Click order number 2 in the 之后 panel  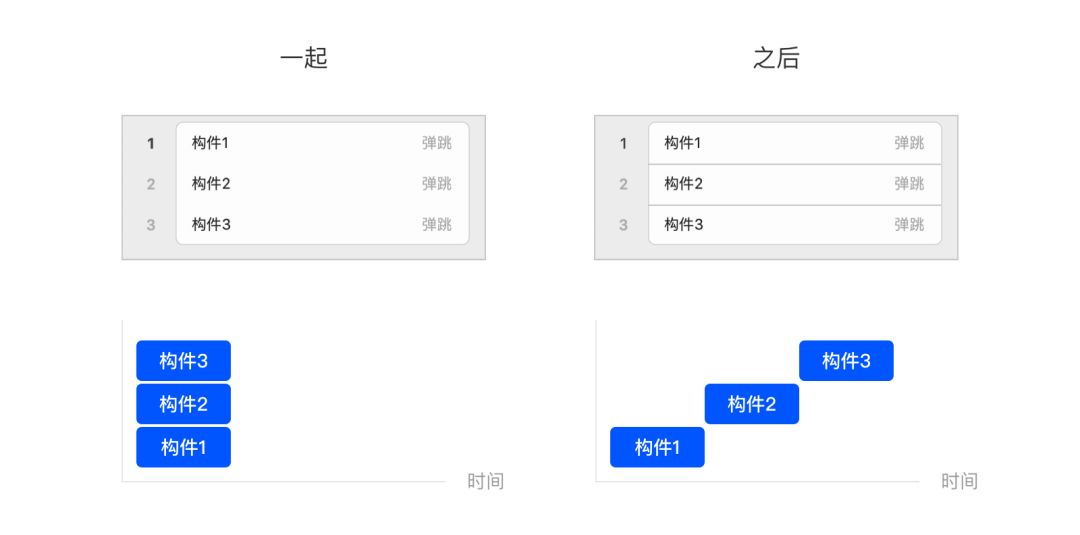click(623, 185)
